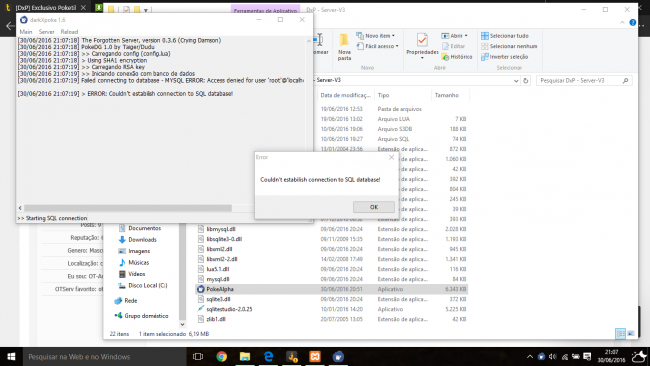Sort by Tamanho column header
The height and width of the screenshot is (366, 650).
[446, 95]
